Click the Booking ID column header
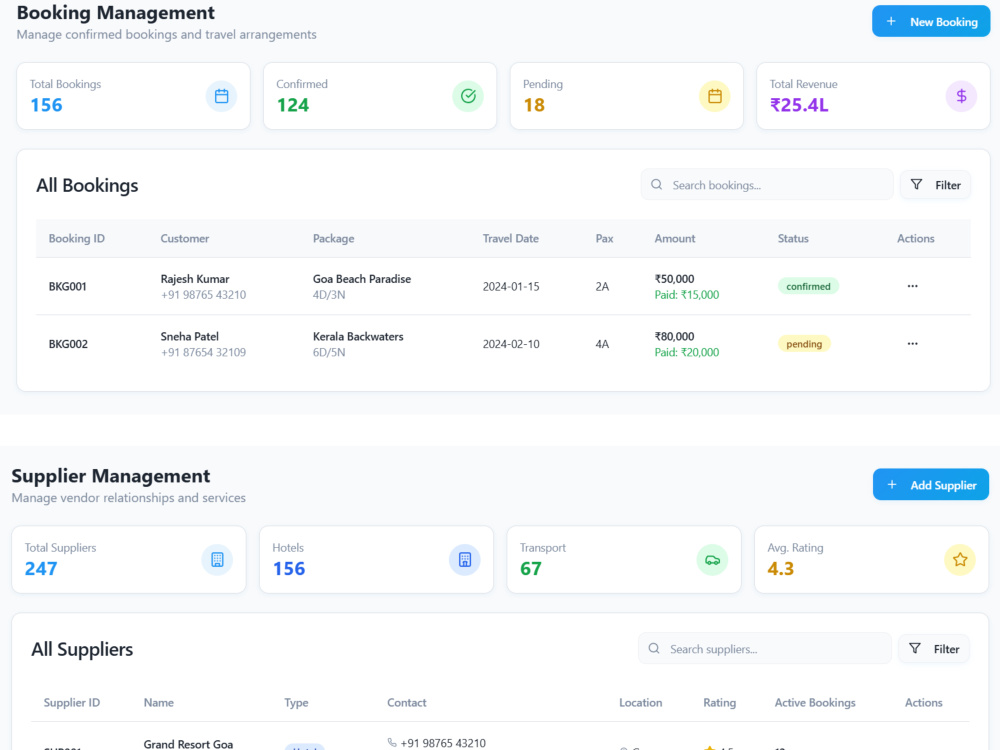The image size is (1000, 750). point(77,239)
